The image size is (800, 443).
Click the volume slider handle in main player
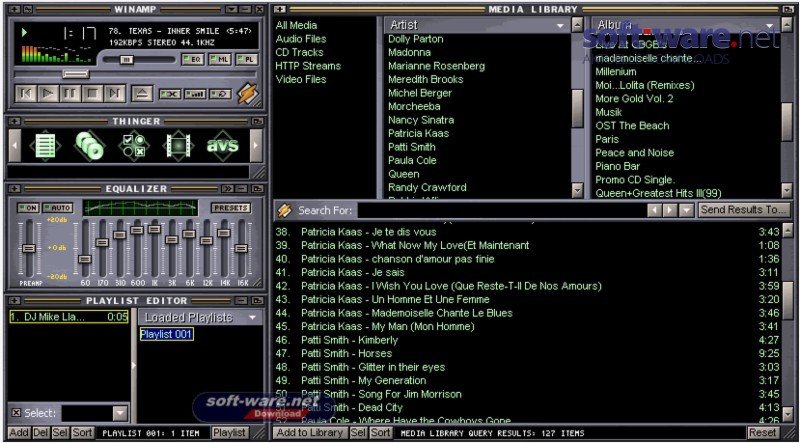(x=127, y=60)
